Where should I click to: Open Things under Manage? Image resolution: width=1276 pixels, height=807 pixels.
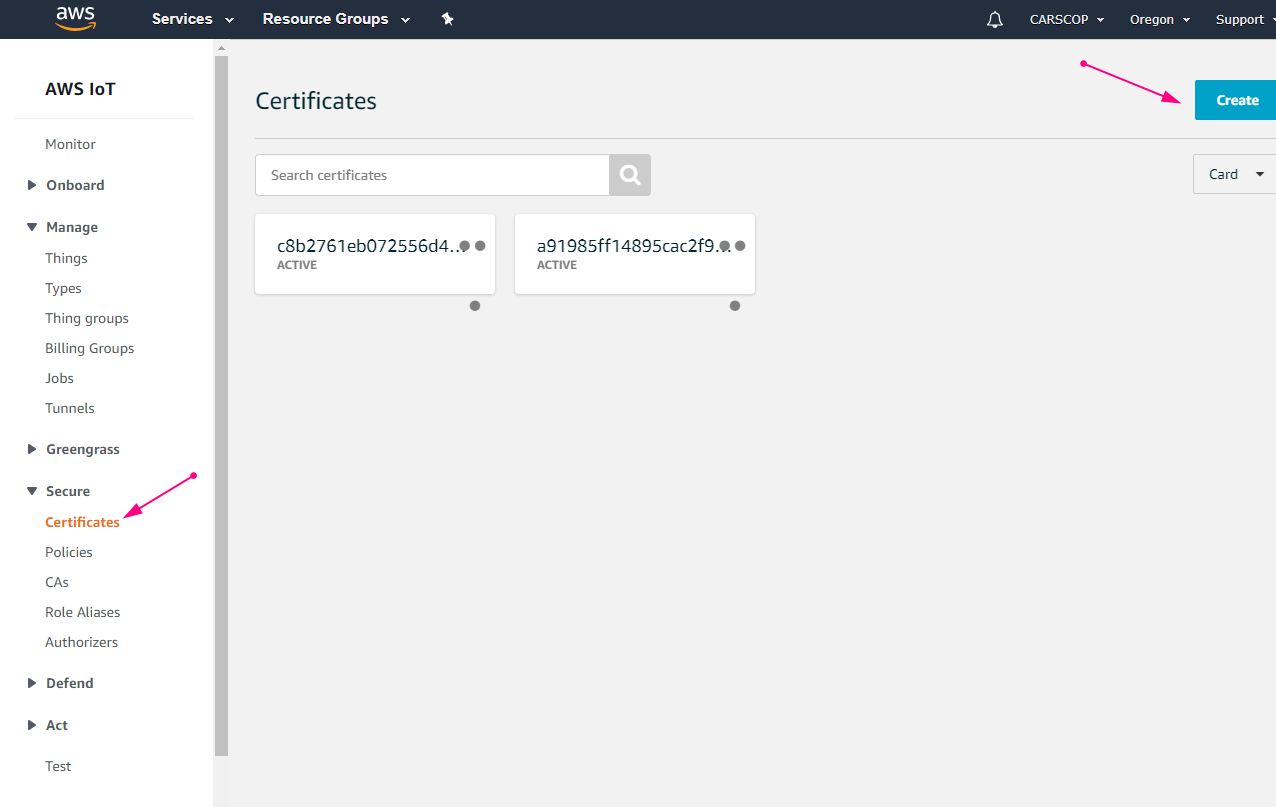[x=66, y=258]
